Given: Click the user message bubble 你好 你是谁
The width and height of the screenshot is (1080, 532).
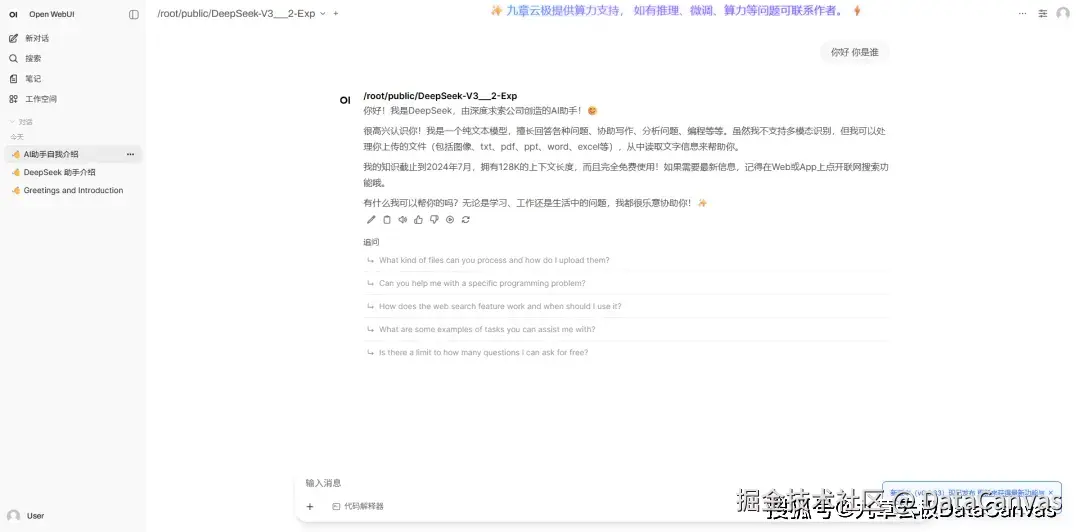Looking at the screenshot, I should (854, 52).
